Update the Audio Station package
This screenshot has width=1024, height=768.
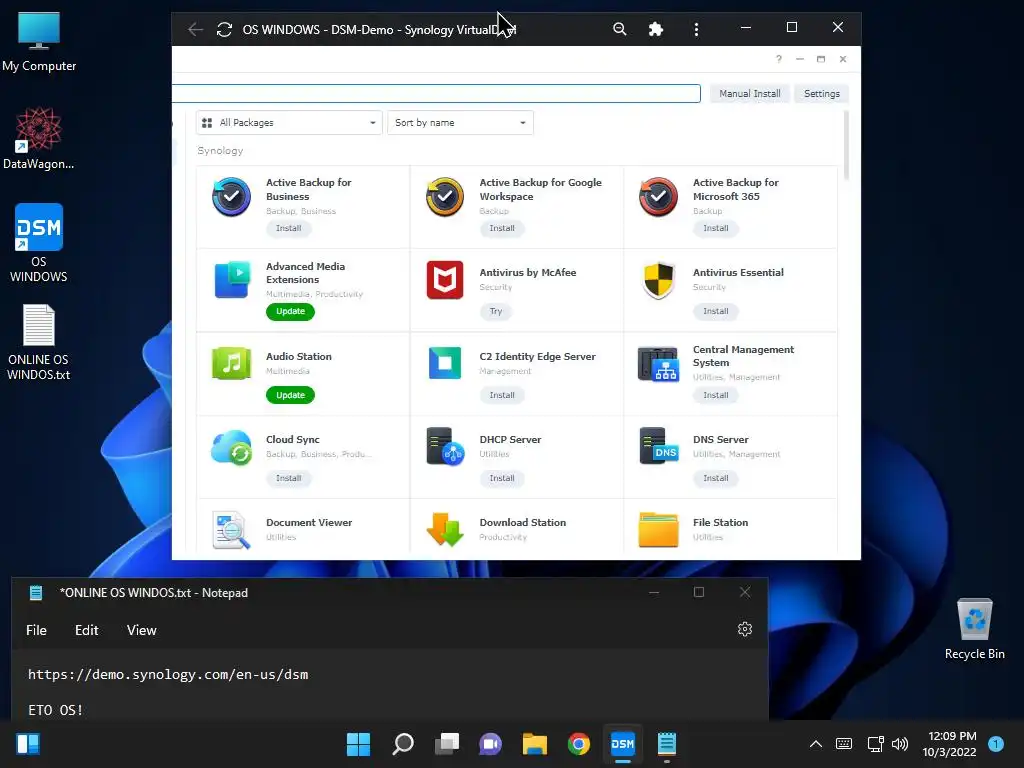point(290,395)
